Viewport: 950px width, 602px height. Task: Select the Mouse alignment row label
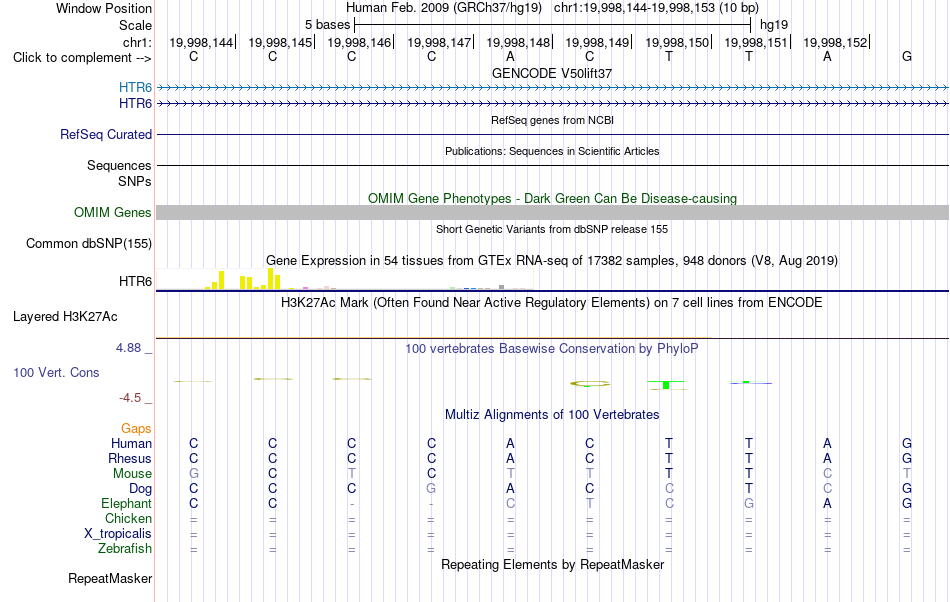pos(132,474)
